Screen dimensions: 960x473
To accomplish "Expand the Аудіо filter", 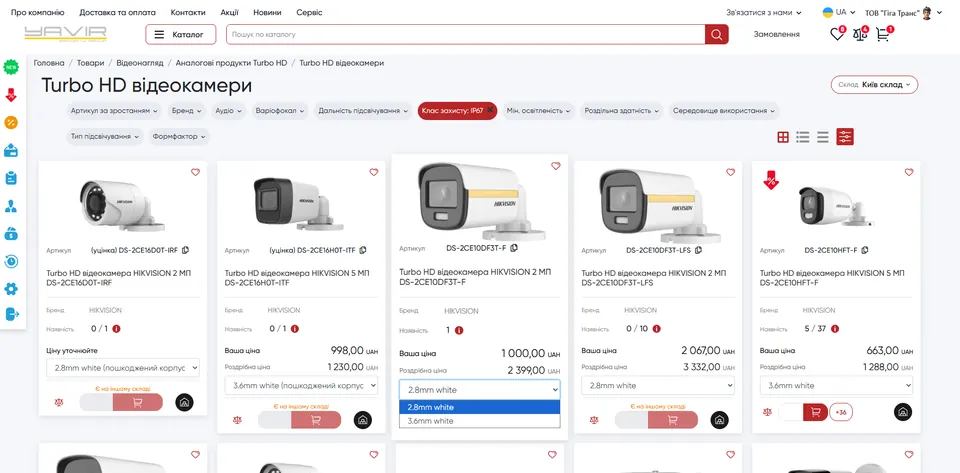I will point(228,111).
